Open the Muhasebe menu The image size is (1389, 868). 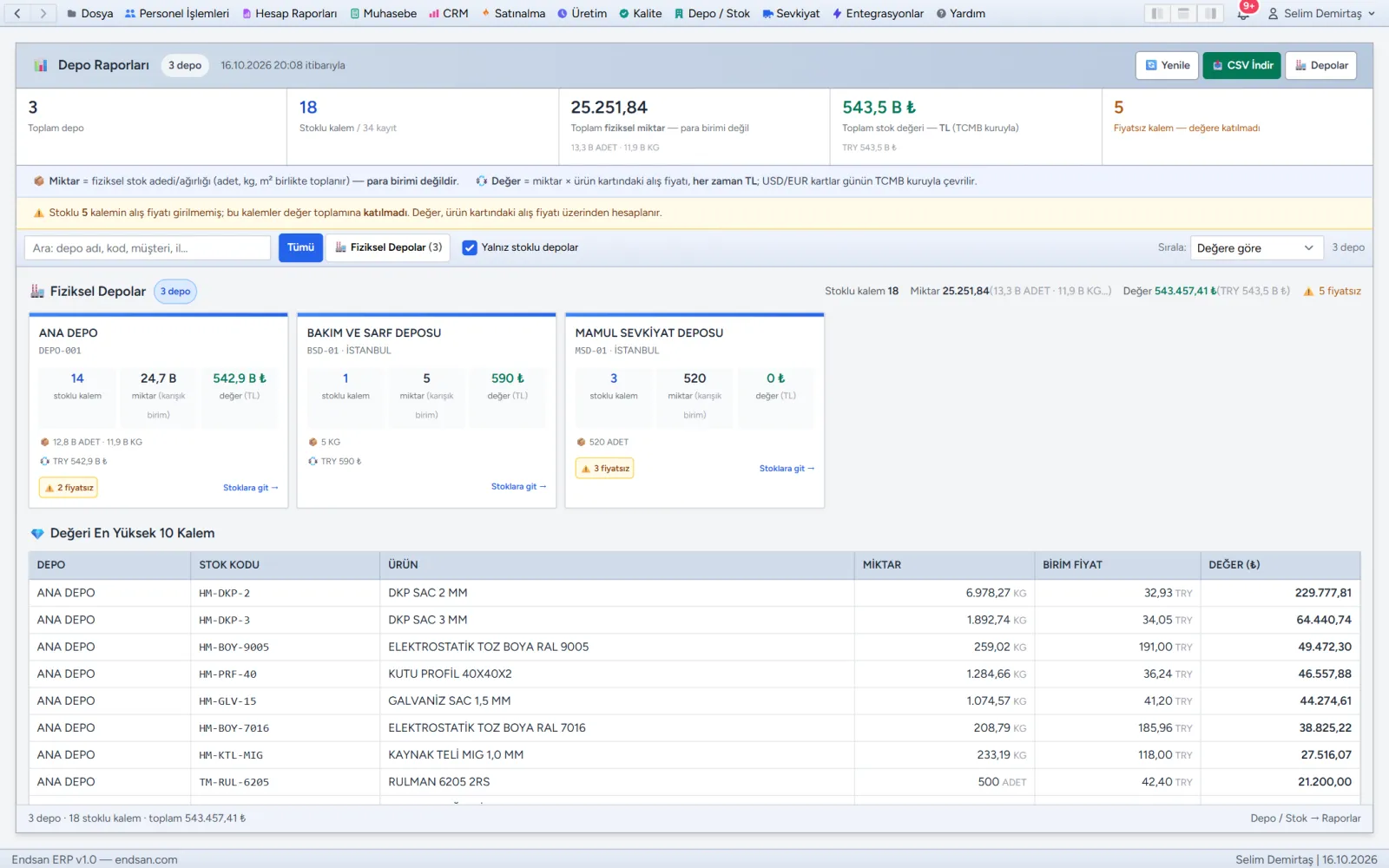click(384, 14)
